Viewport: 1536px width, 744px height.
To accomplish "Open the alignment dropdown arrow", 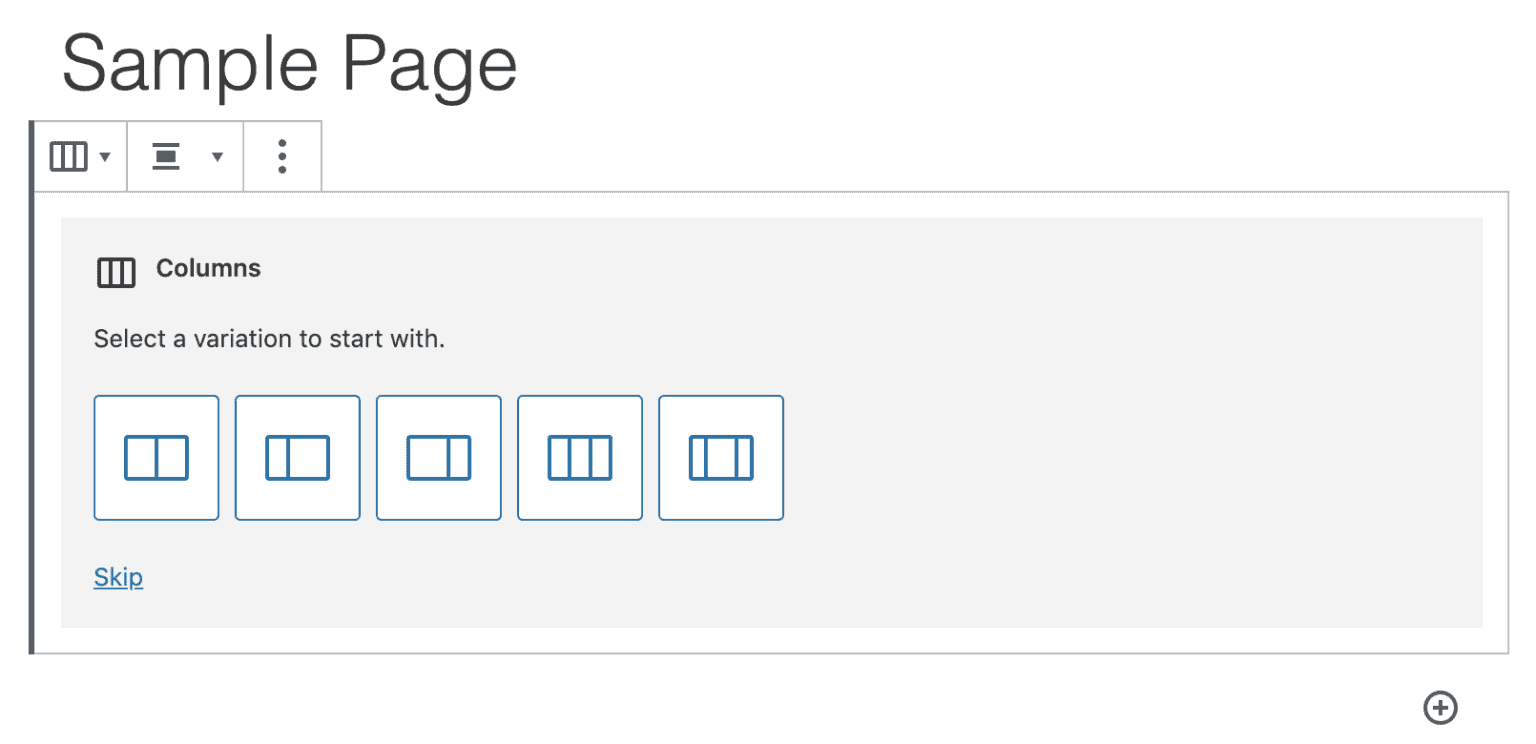I will pyautogui.click(x=218, y=156).
